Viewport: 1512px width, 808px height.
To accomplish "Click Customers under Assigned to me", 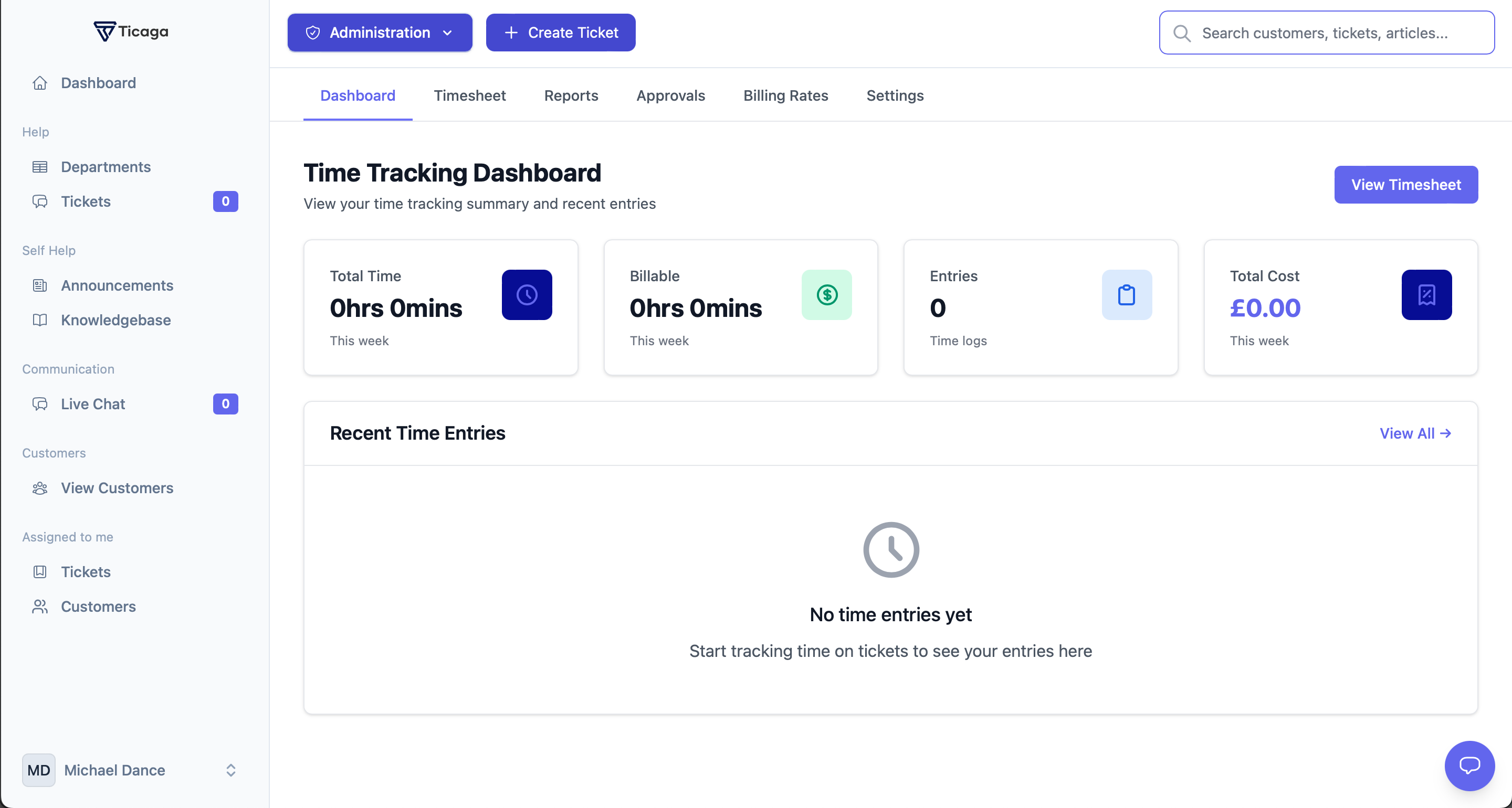I will 98,607.
